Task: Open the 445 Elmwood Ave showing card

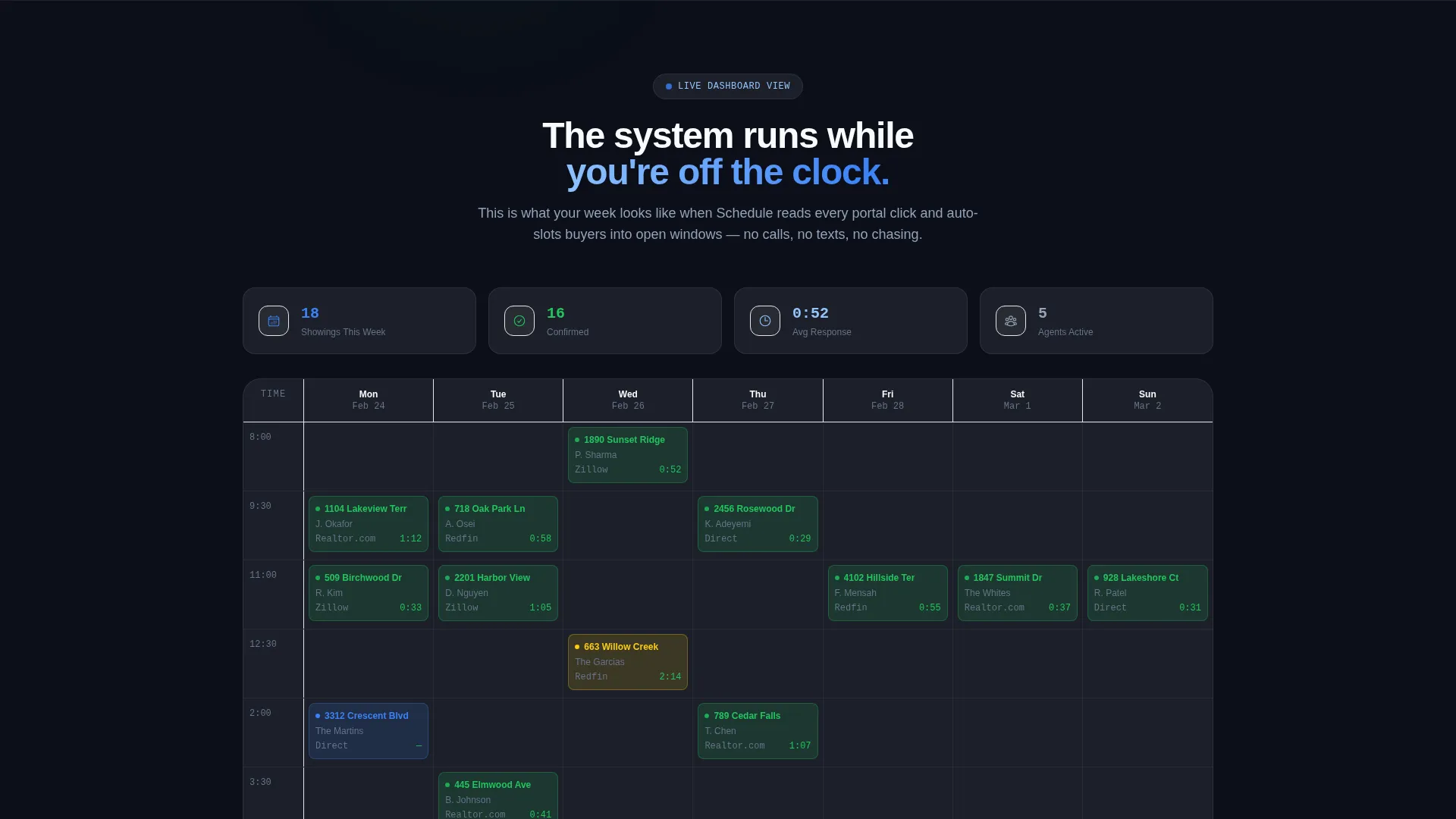Action: 498,795
